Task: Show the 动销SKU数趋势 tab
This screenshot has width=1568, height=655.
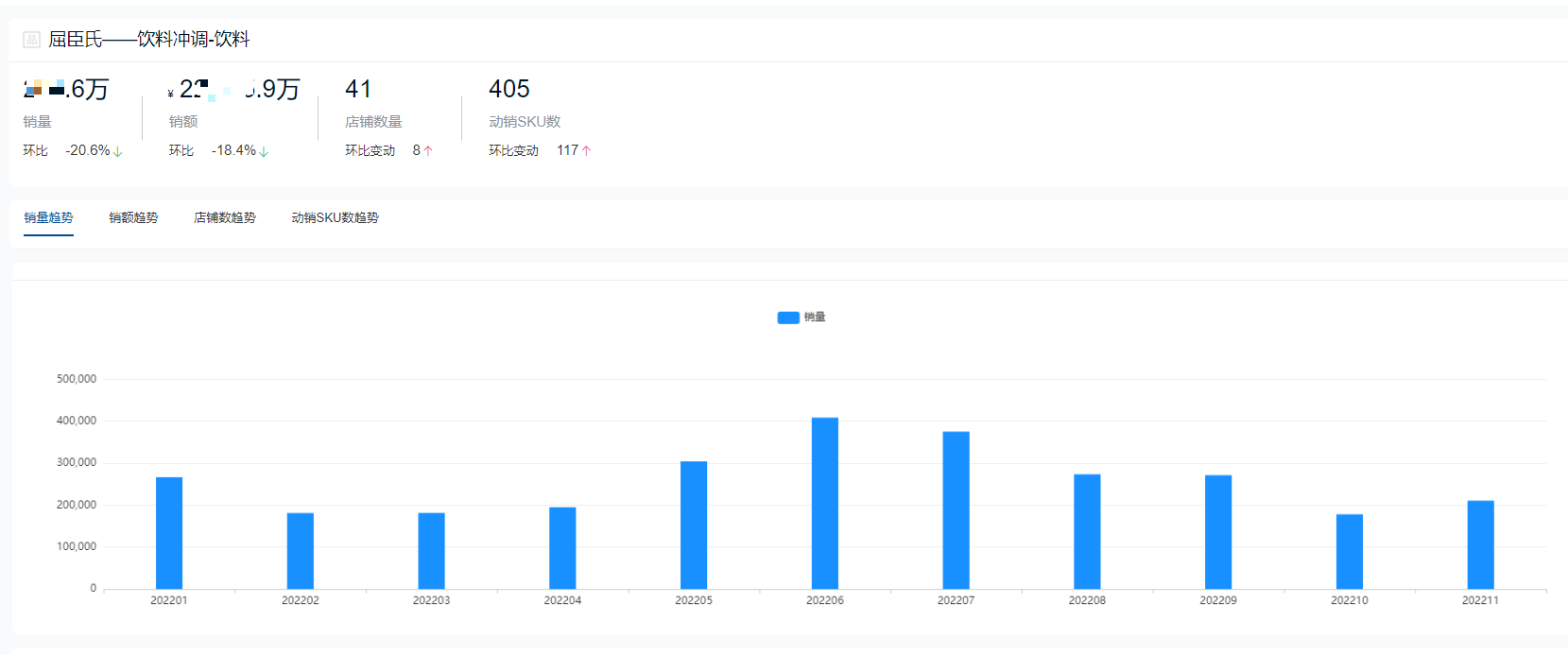Action: (335, 218)
